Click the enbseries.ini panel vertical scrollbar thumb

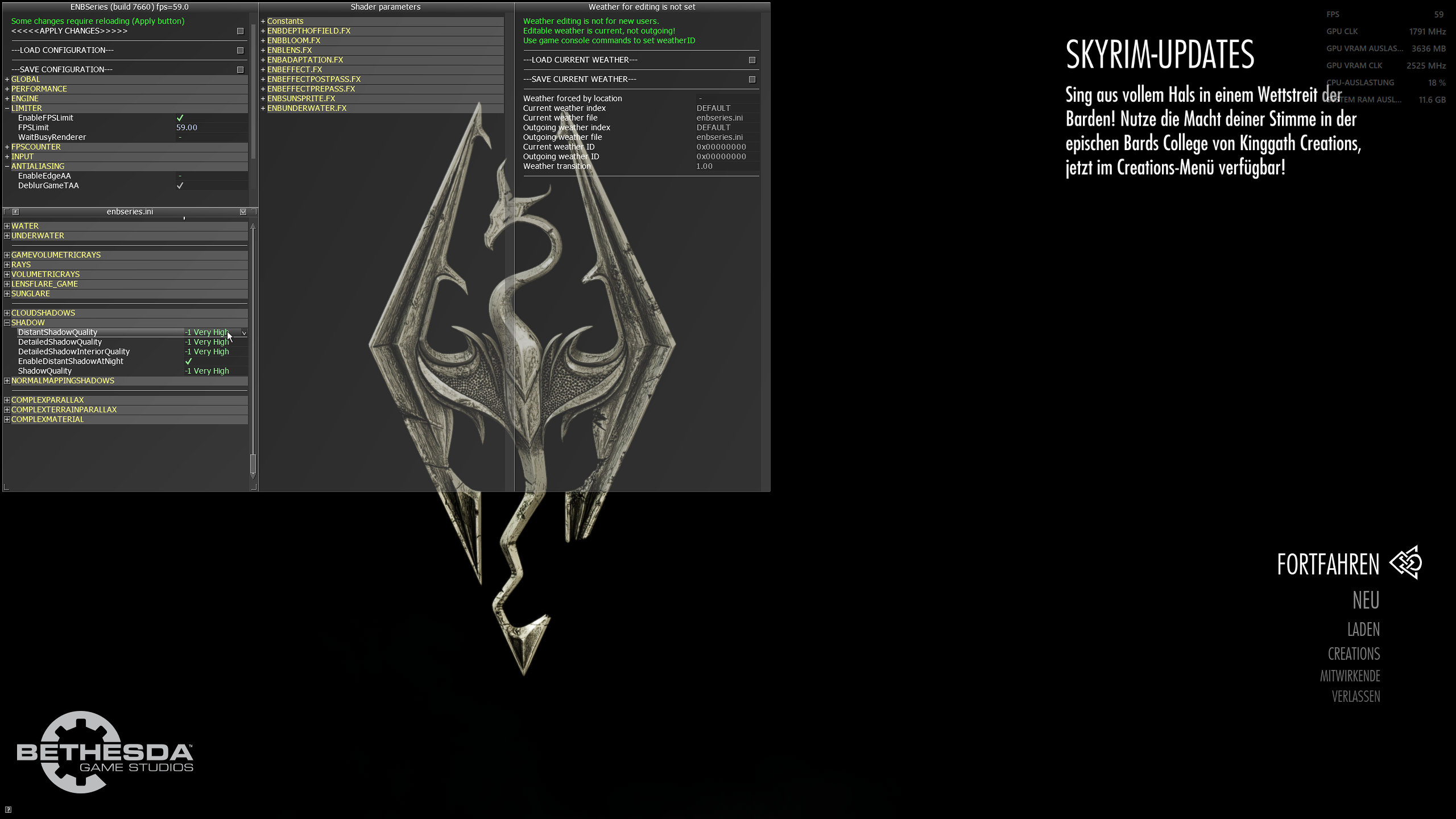click(x=253, y=464)
